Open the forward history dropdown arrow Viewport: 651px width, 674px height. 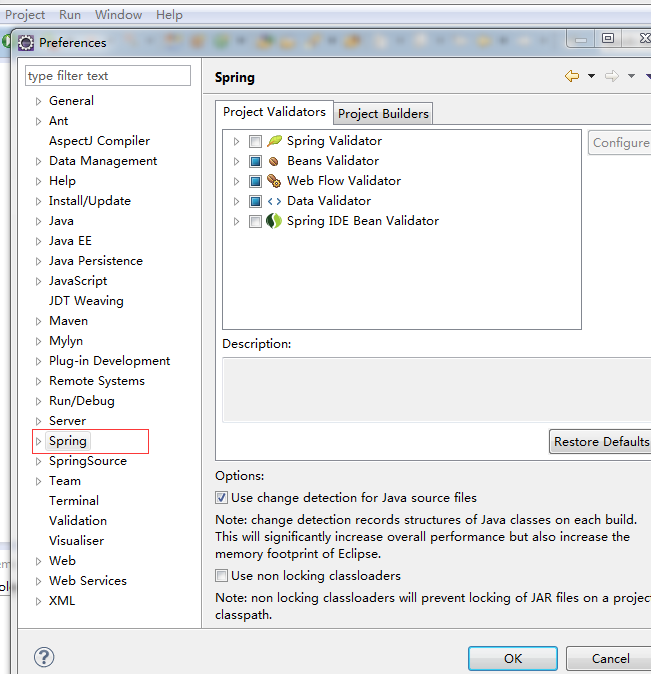click(631, 76)
